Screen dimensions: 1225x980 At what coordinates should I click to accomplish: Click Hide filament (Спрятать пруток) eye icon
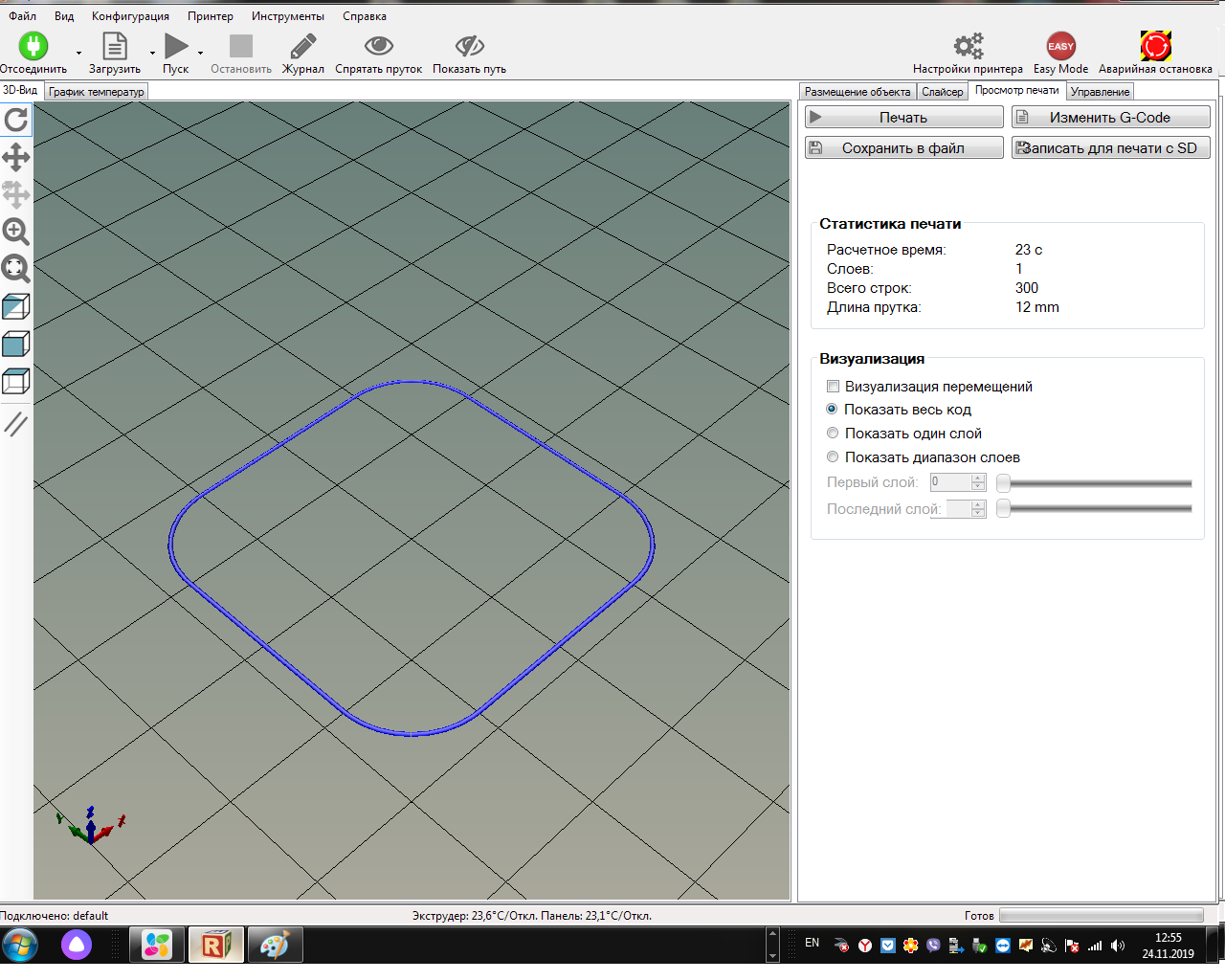pos(378,46)
